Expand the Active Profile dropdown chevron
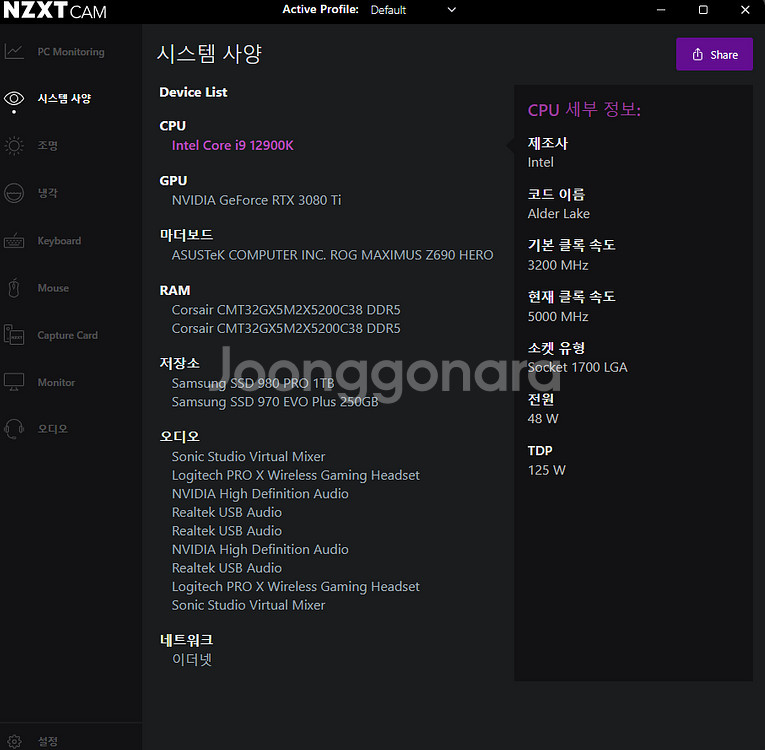The image size is (765, 750). (452, 10)
